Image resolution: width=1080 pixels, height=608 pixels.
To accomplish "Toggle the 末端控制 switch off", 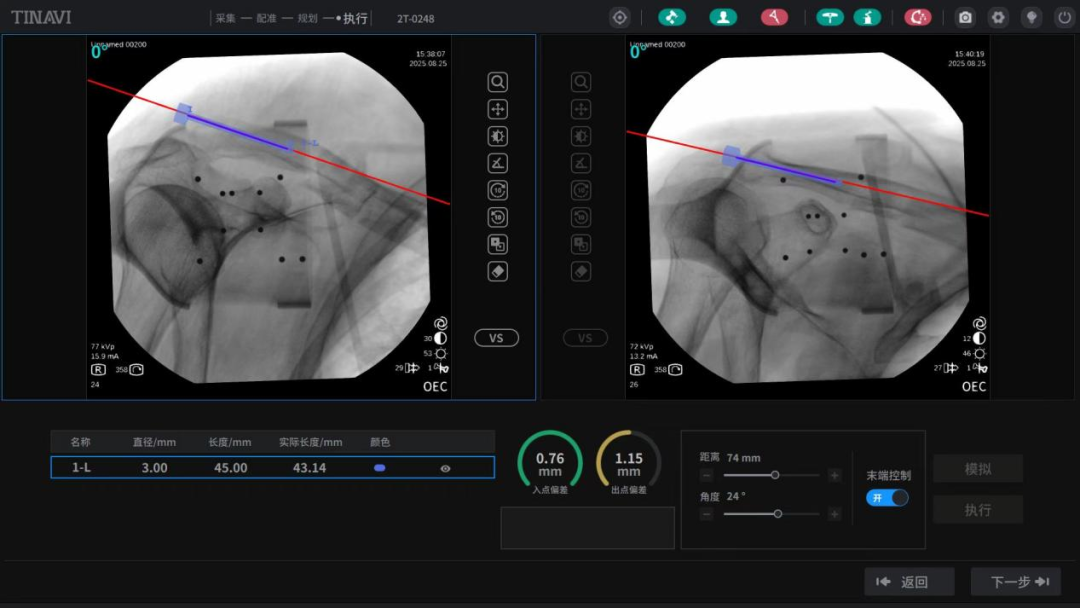I will pos(887,498).
